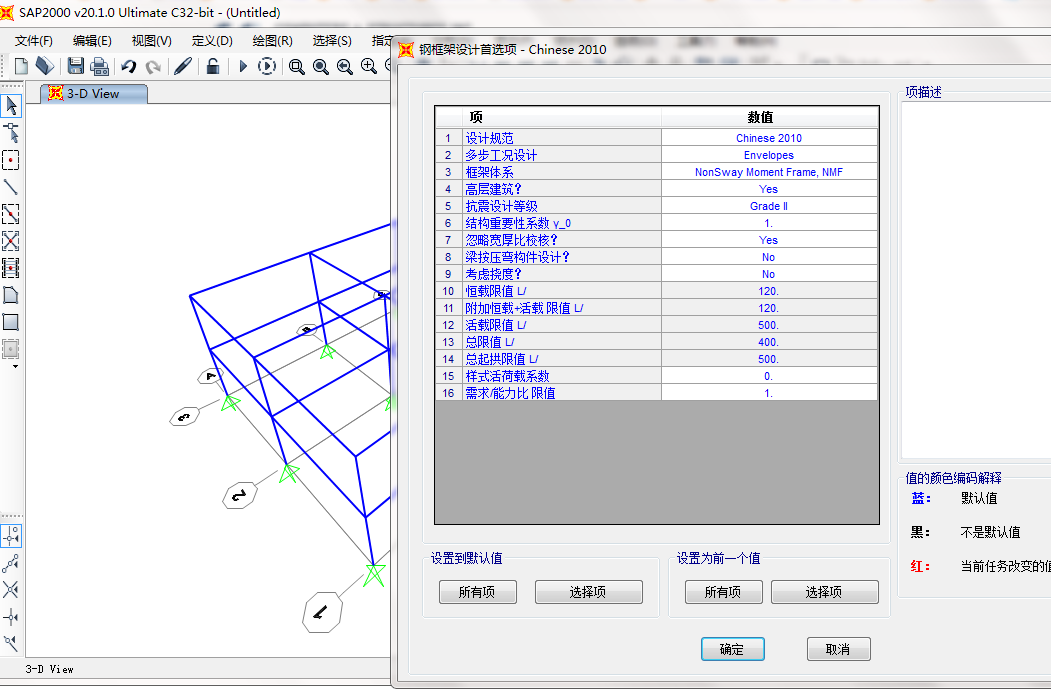Toggle snap to ends and midpoints
Viewport: 1051px width, 696px height.
(11, 563)
